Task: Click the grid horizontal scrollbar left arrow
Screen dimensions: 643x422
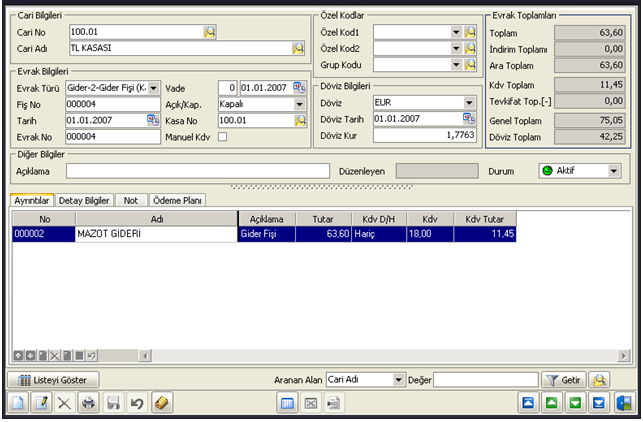Action: click(x=145, y=356)
